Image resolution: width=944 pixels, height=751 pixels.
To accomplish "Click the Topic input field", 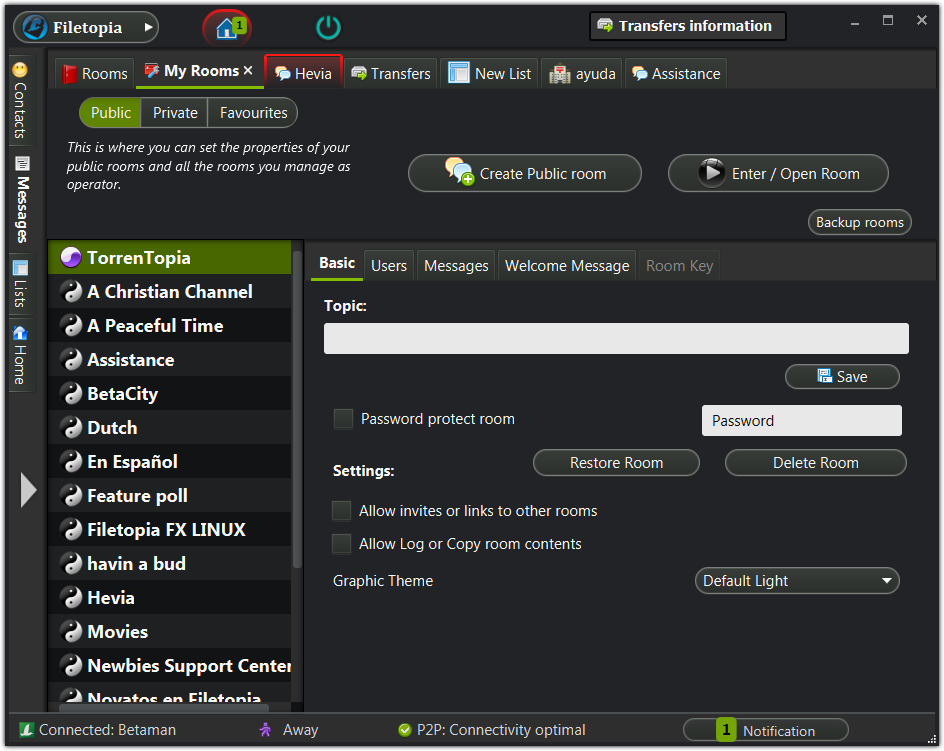I will click(616, 338).
